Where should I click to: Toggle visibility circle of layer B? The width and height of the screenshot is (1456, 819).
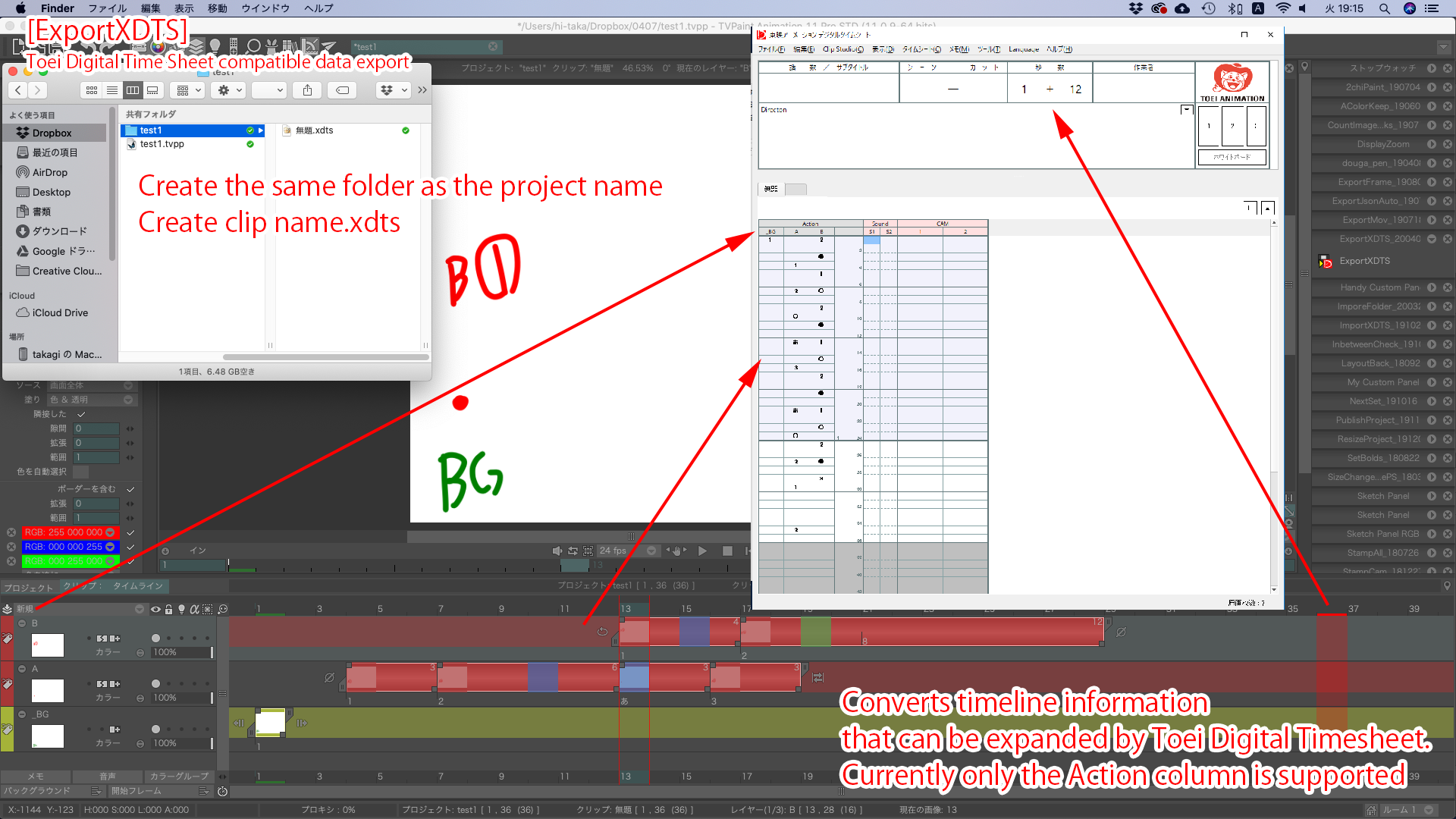point(155,639)
